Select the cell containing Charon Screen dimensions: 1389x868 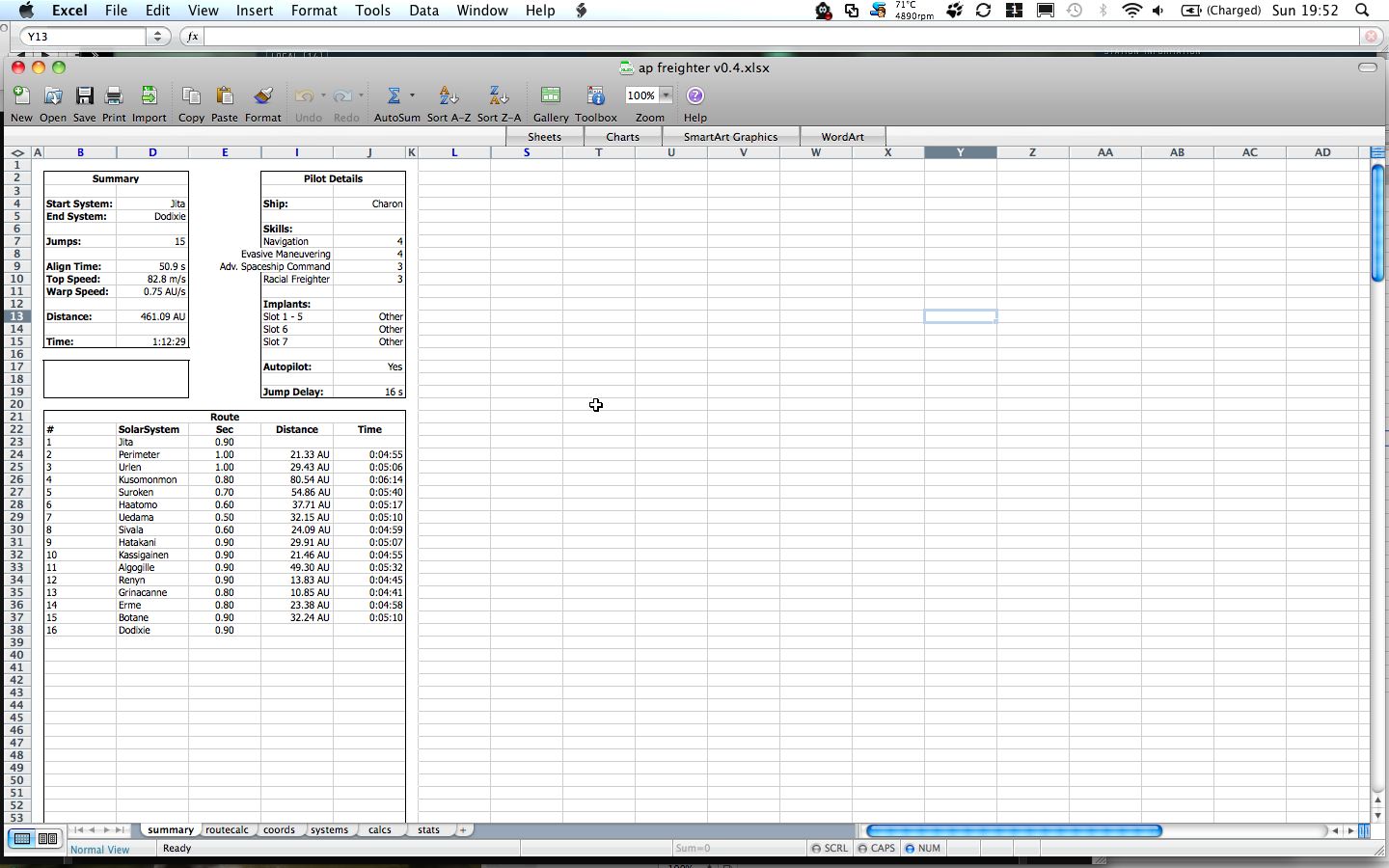pyautogui.click(x=369, y=203)
